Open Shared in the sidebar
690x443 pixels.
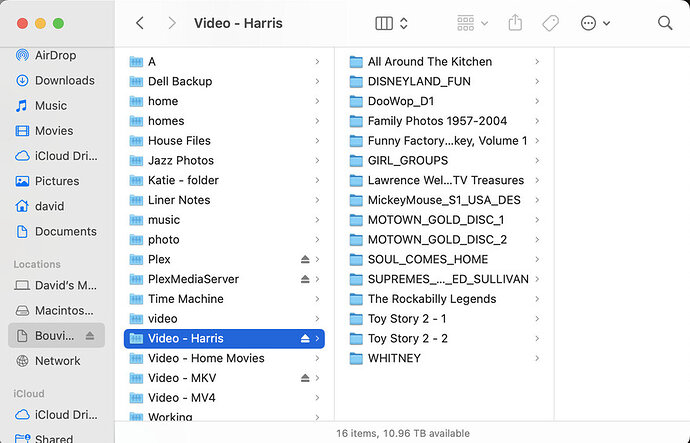point(56,439)
